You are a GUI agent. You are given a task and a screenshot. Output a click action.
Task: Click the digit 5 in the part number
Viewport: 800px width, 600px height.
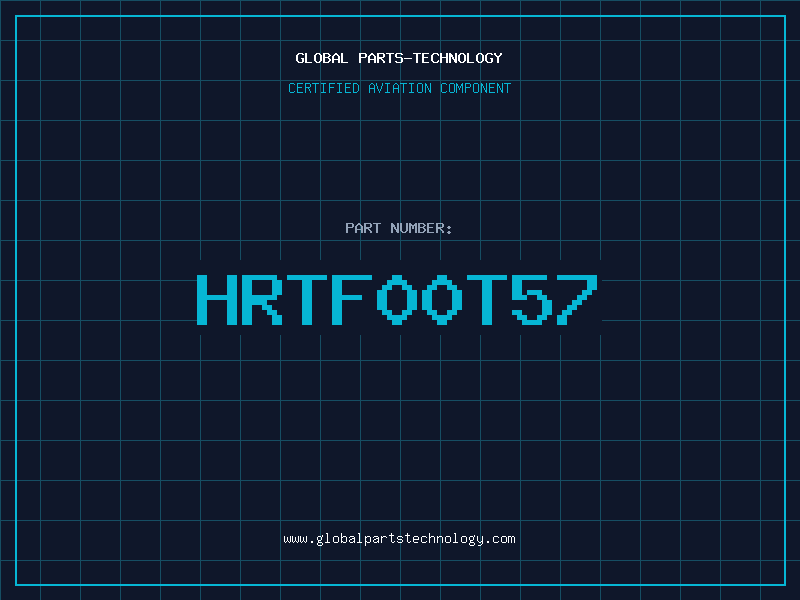click(533, 298)
